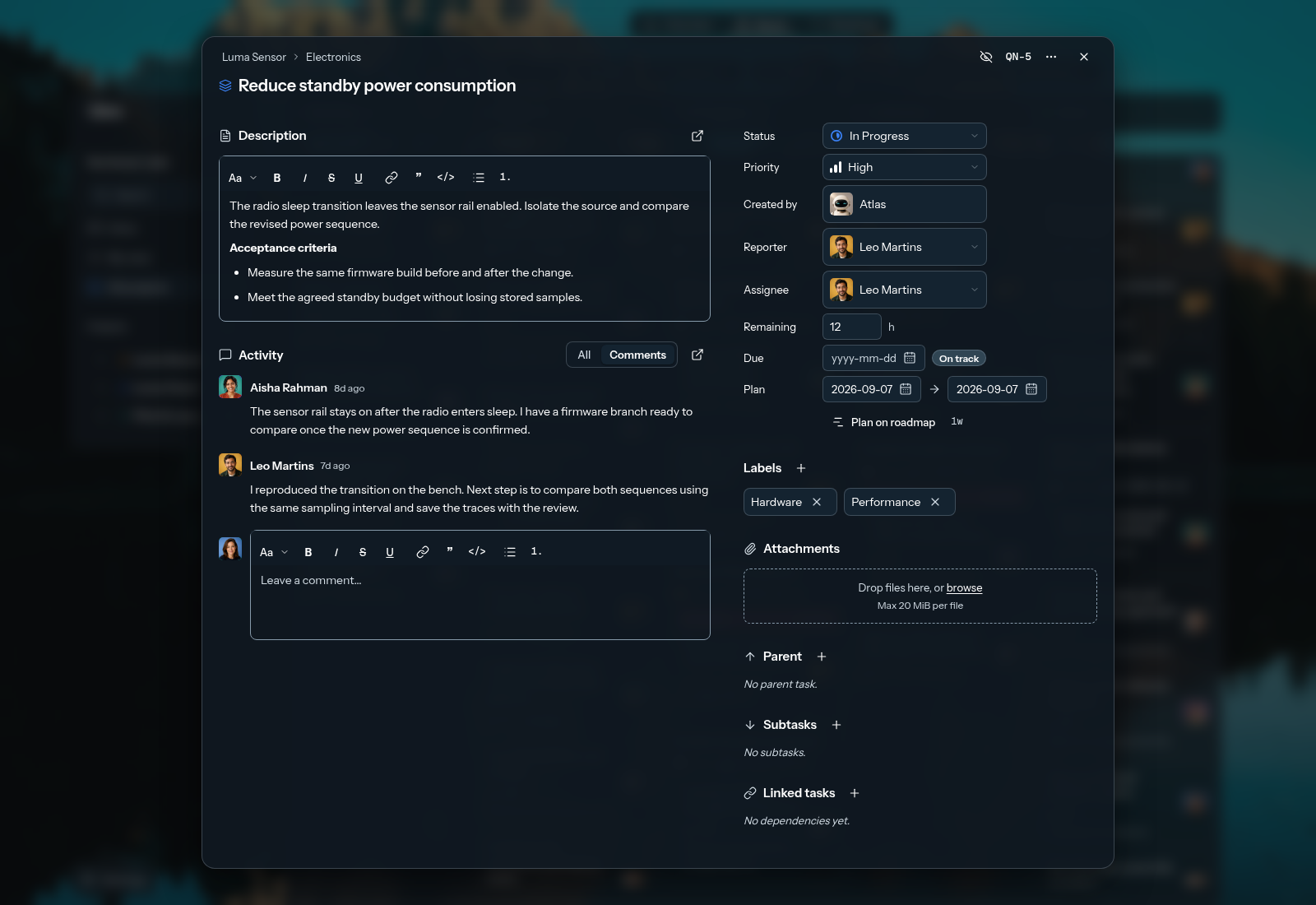Add a subtask with plus icon
The image size is (1316, 905).
pos(836,725)
